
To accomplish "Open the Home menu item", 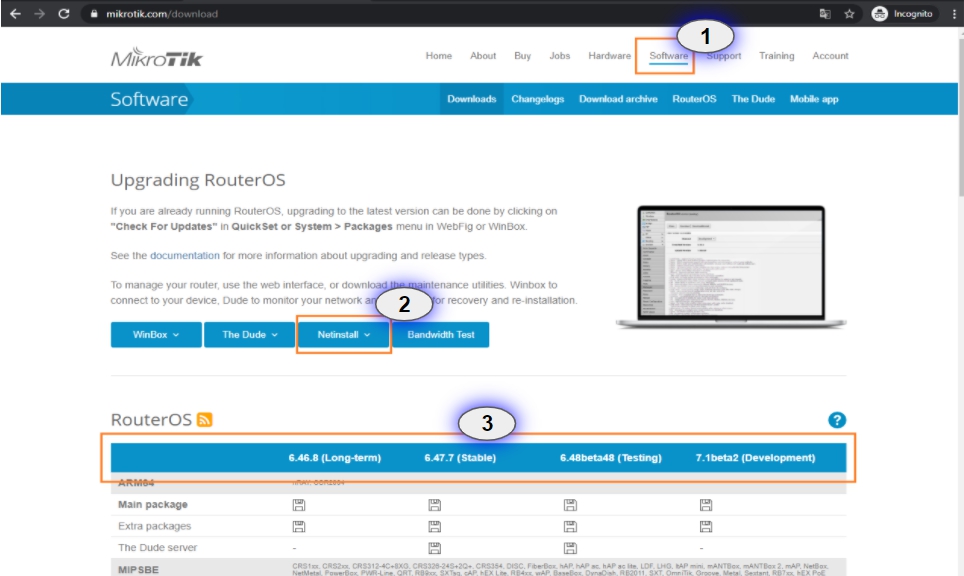I will (x=439, y=55).
